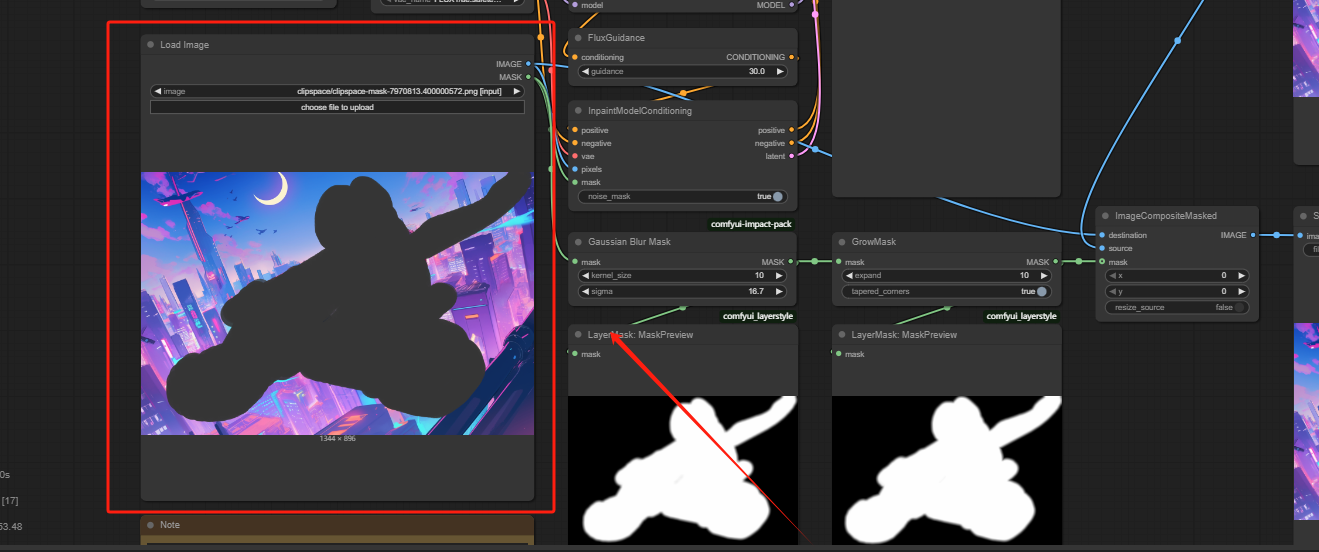Screen dimensions: 1319x552
Task: Select the ImageCompositeMasked node title
Action: [1166, 215]
